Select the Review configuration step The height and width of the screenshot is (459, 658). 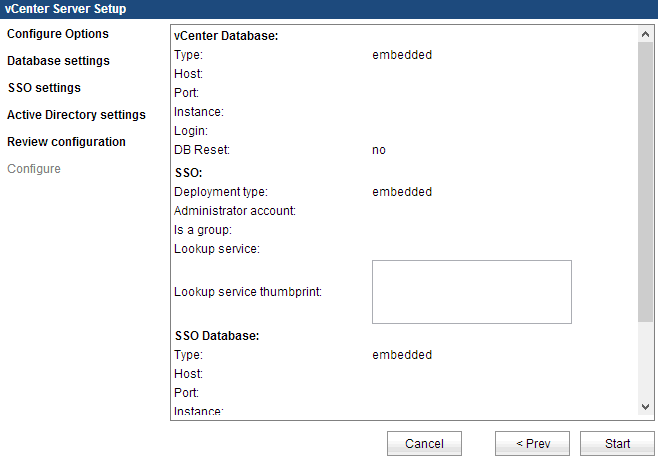pyautogui.click(x=66, y=142)
